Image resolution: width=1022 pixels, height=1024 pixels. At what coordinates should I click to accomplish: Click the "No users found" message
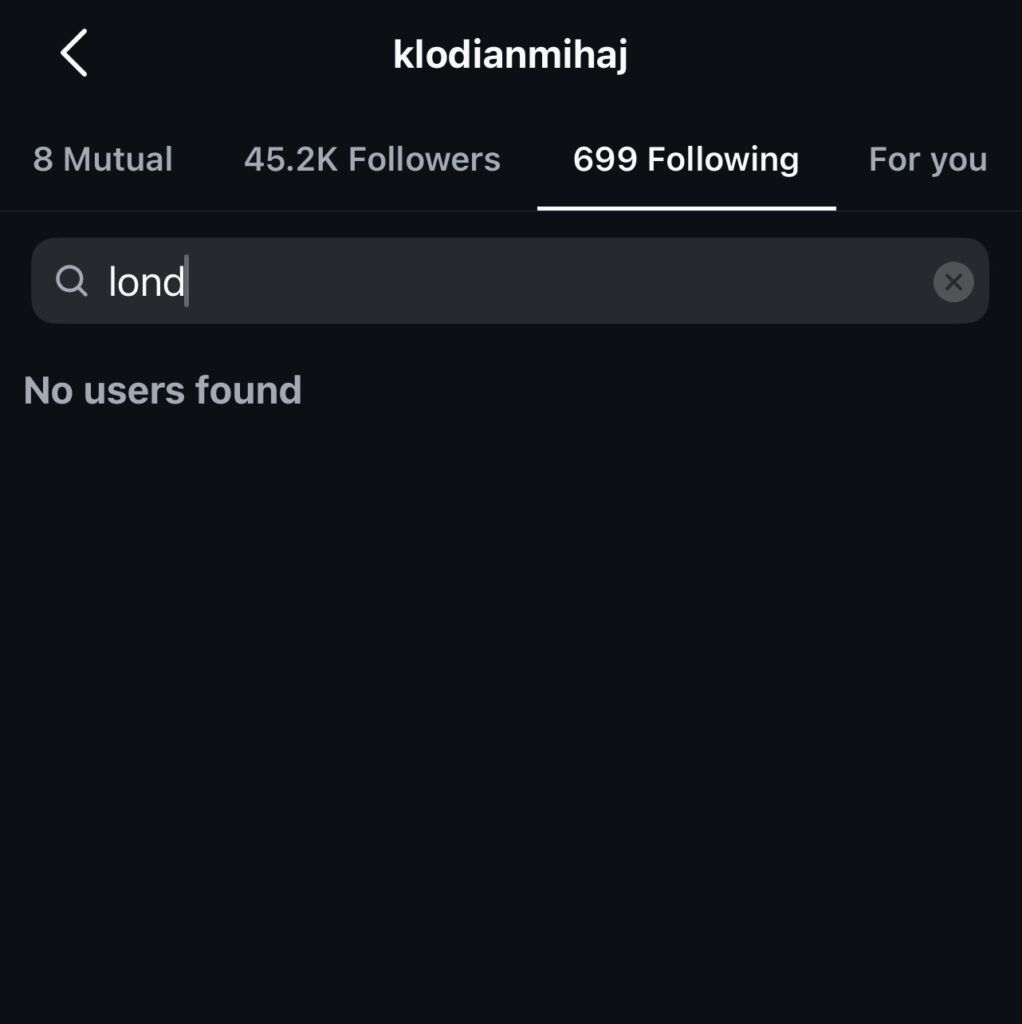[163, 390]
